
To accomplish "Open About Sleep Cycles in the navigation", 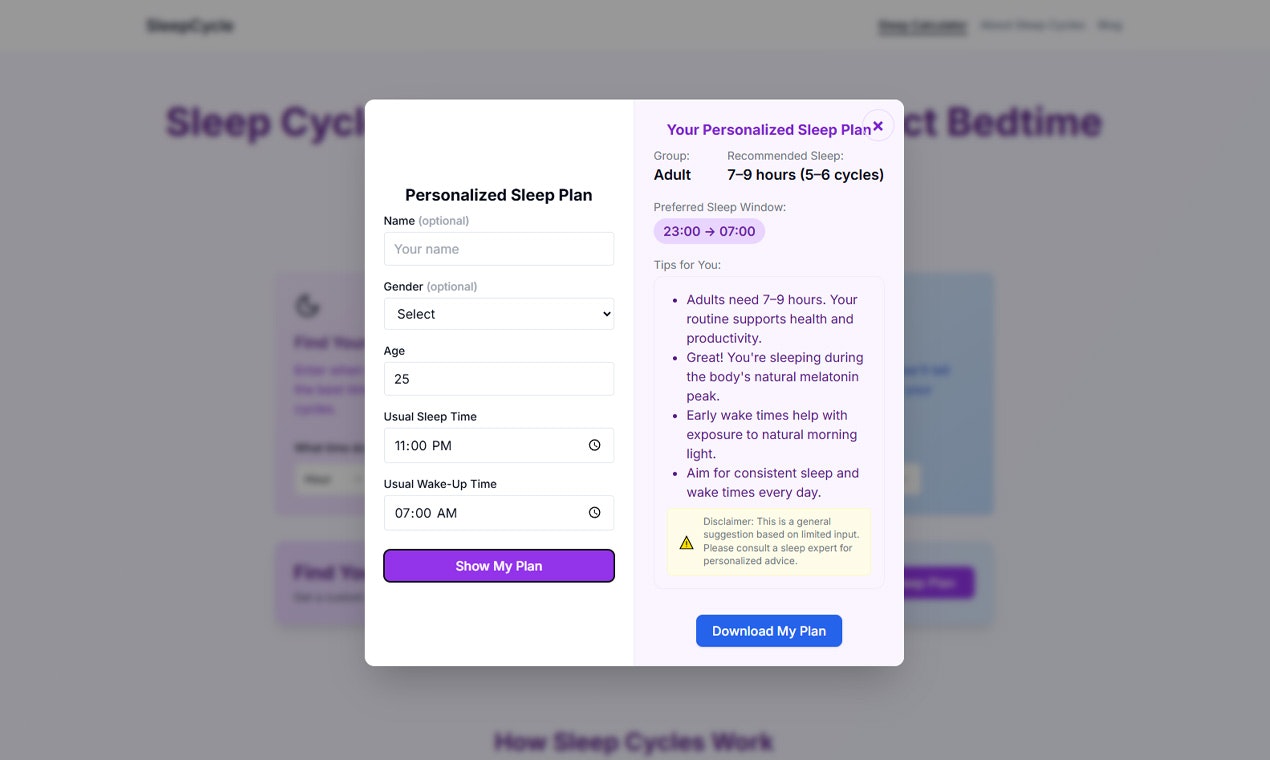I will pos(1032,25).
